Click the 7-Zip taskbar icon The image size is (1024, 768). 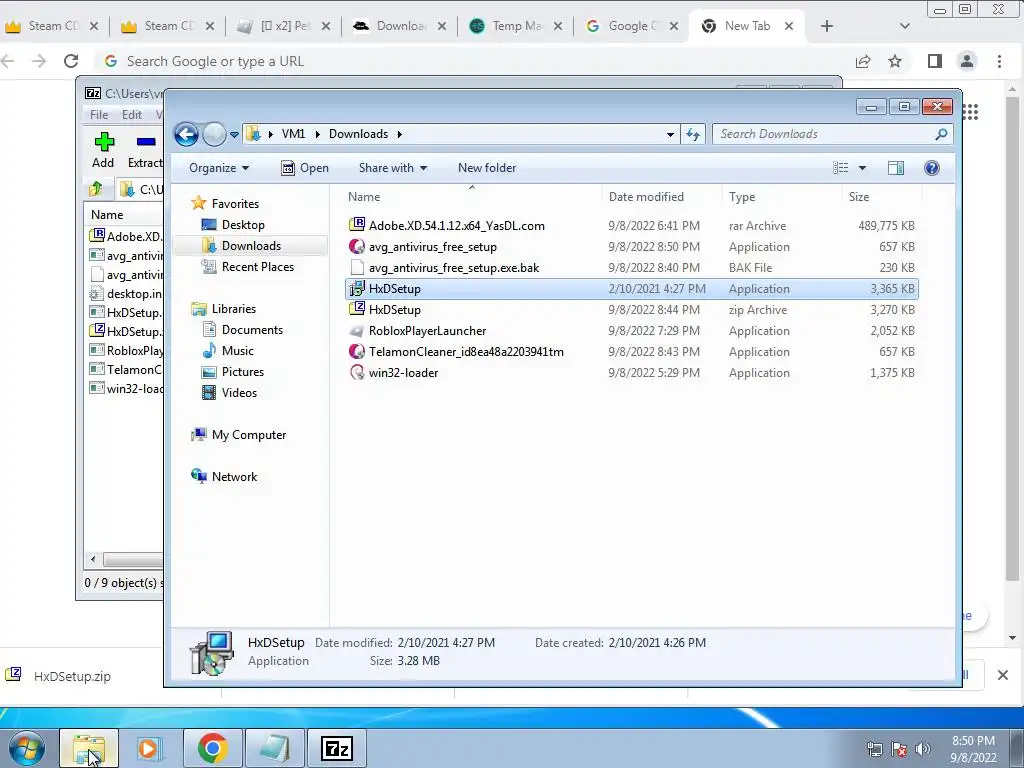coord(337,748)
